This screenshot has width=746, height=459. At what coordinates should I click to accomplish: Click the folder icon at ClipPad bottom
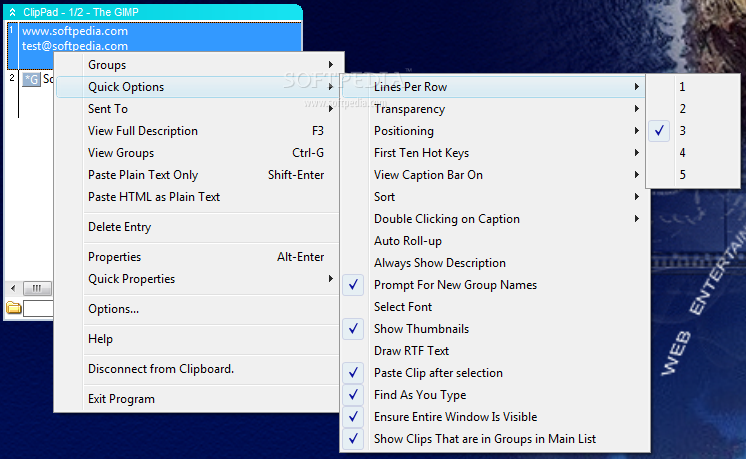(14, 308)
